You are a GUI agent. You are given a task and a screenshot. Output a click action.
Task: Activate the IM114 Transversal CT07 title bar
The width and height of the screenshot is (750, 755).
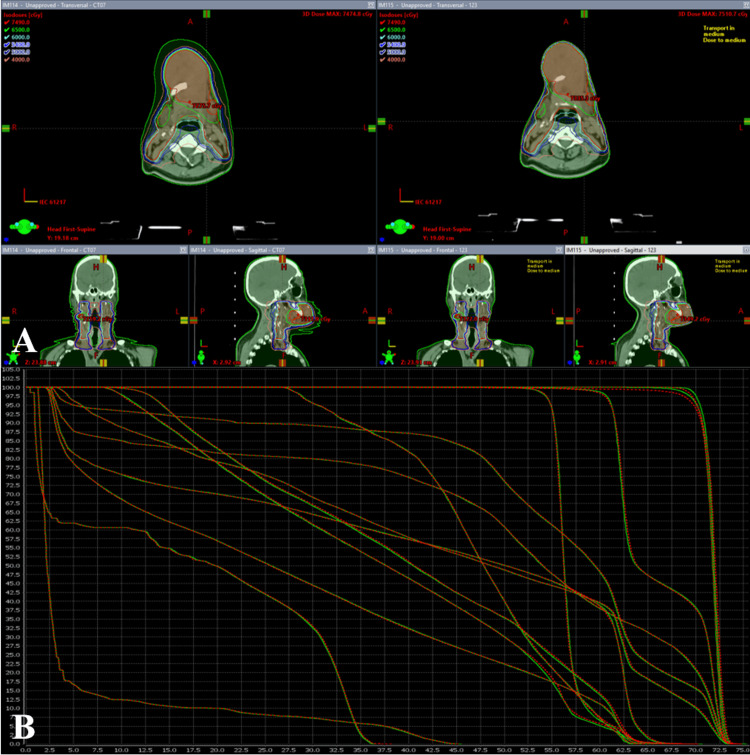188,5
